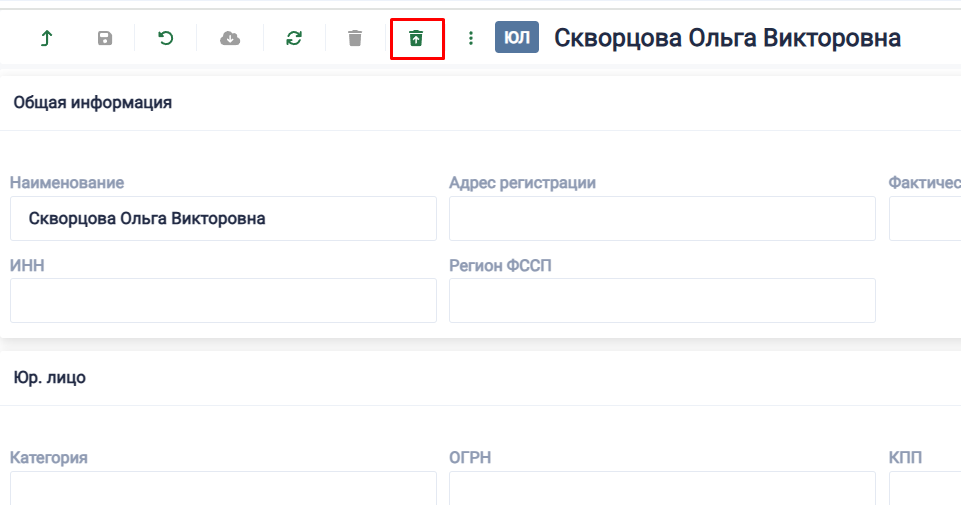Click the green refresh arrows icon
Screen dimensions: 961x505
[x=294, y=38]
